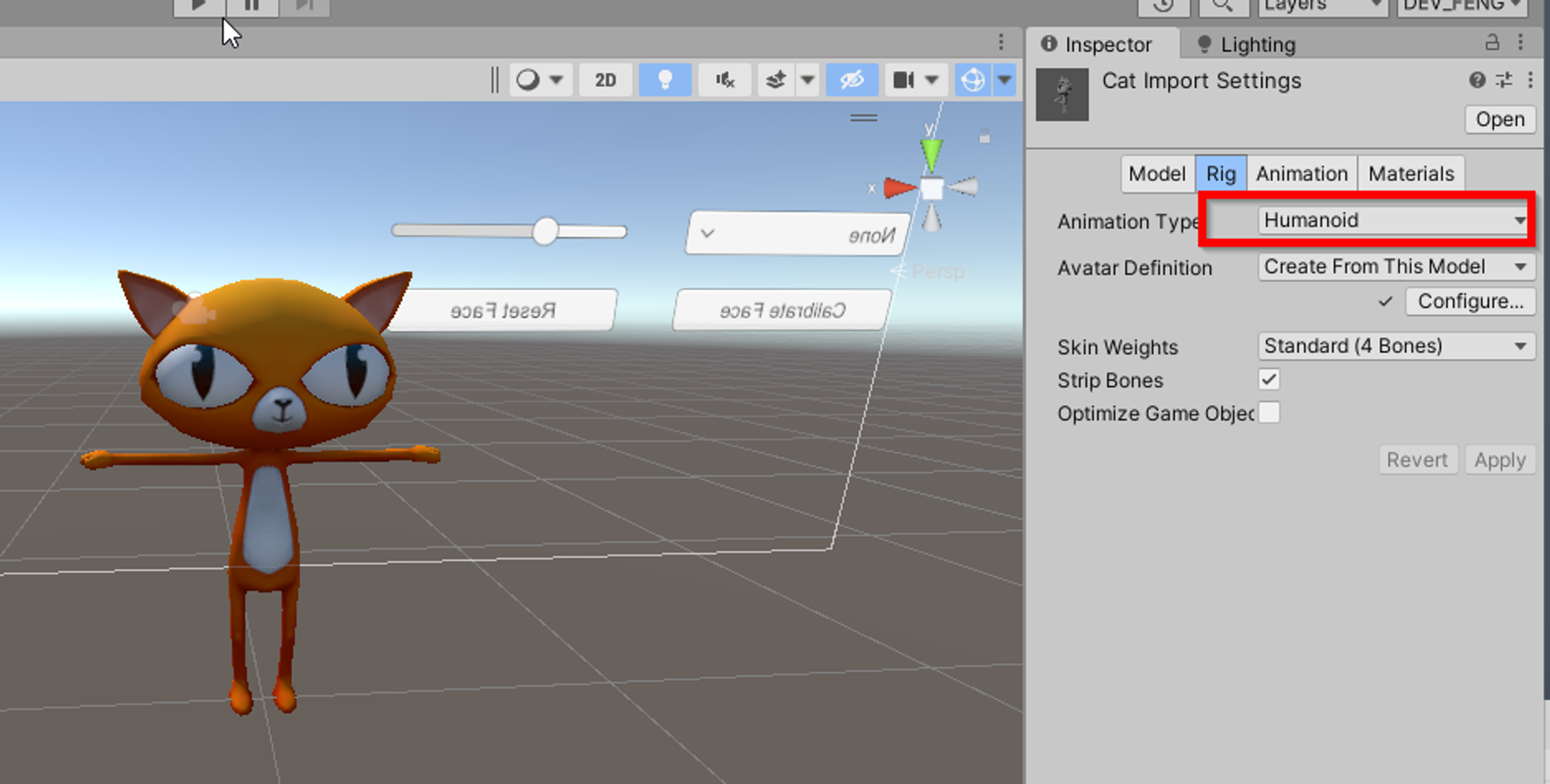Open the Animation Type Humanoid dropdown

pyautogui.click(x=1394, y=220)
